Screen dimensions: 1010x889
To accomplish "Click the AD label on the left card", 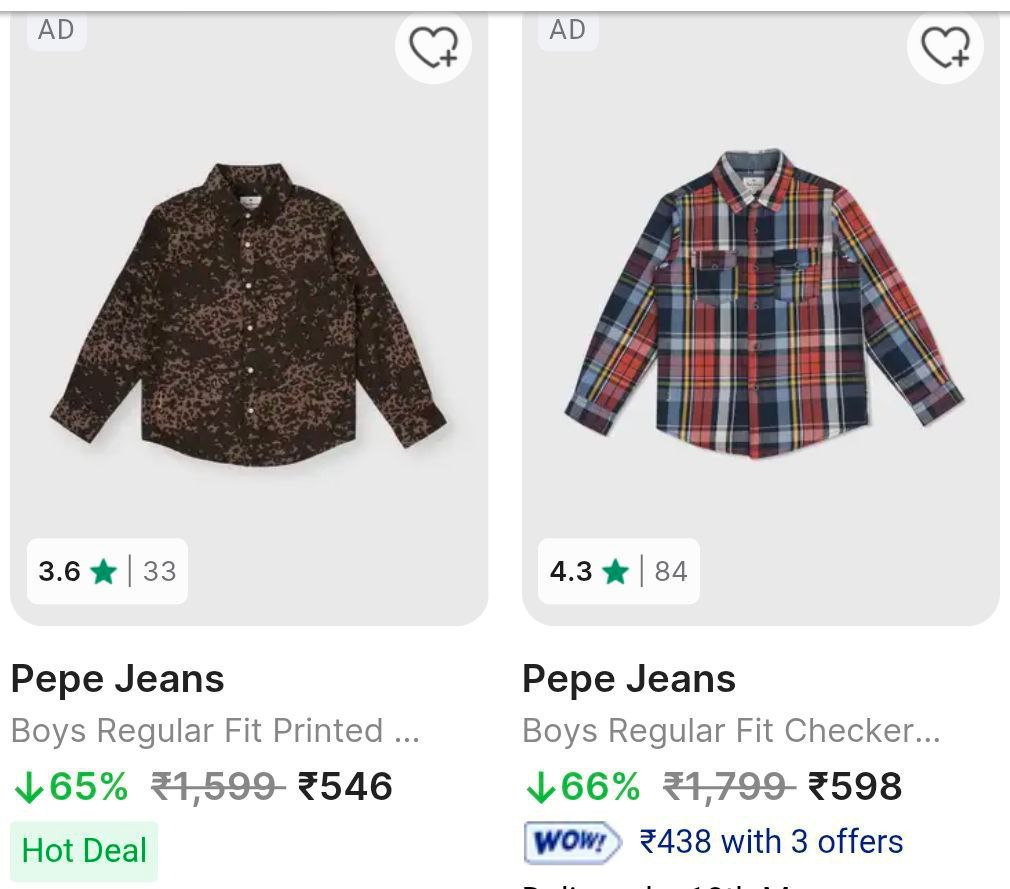I will coord(56,29).
